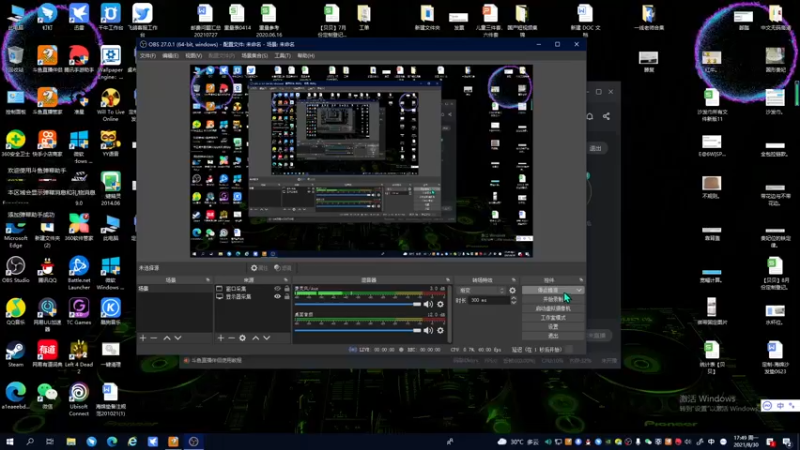The image size is (800, 450).
Task: Add a new scene with plus icon
Action: pos(143,338)
